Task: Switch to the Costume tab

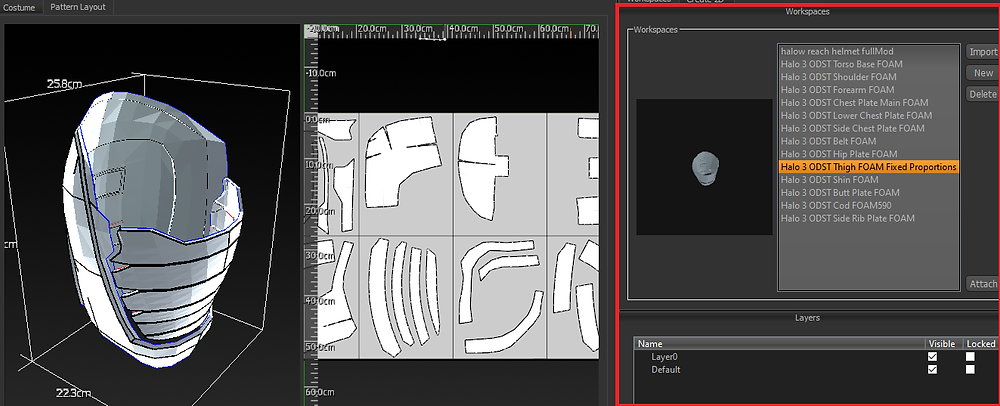Action: click(20, 8)
